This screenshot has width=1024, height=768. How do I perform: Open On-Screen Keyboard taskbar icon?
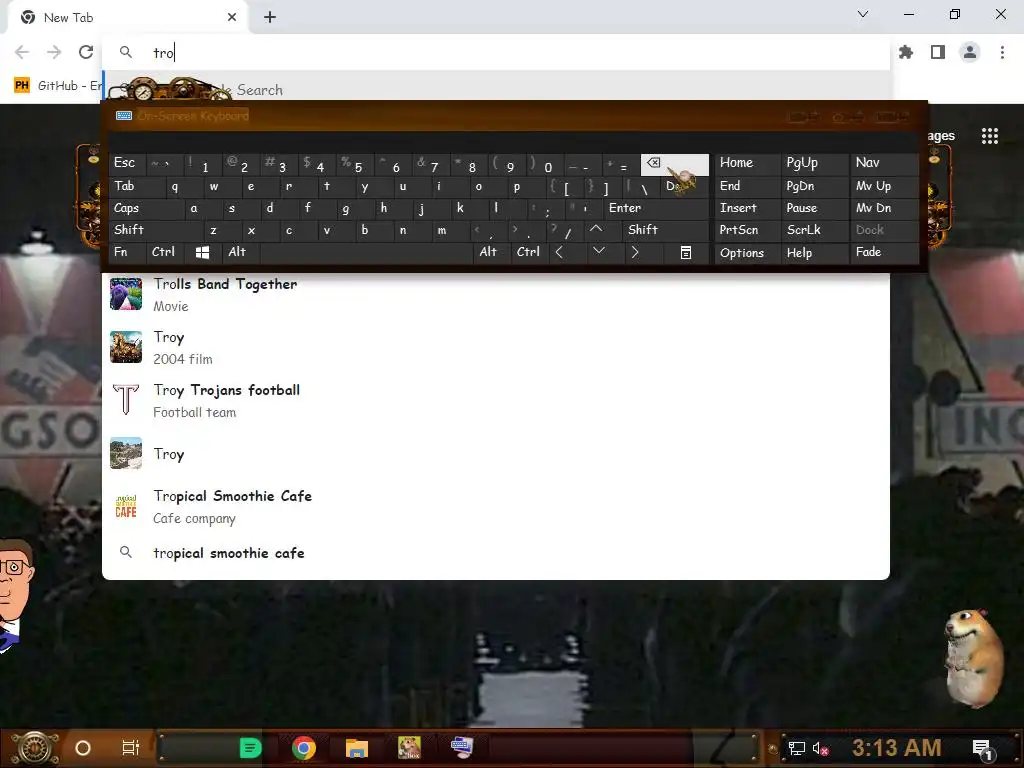(462, 747)
